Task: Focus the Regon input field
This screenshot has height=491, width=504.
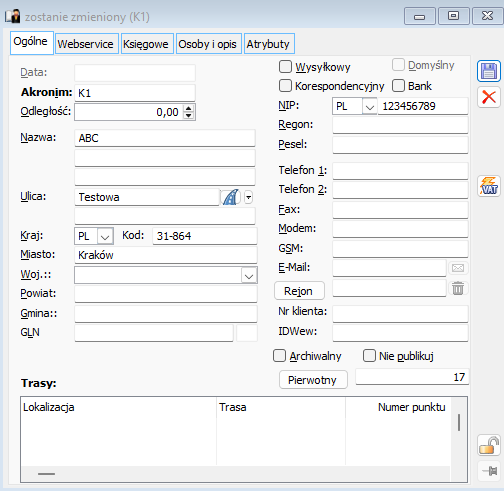Action: pyautogui.click(x=400, y=125)
